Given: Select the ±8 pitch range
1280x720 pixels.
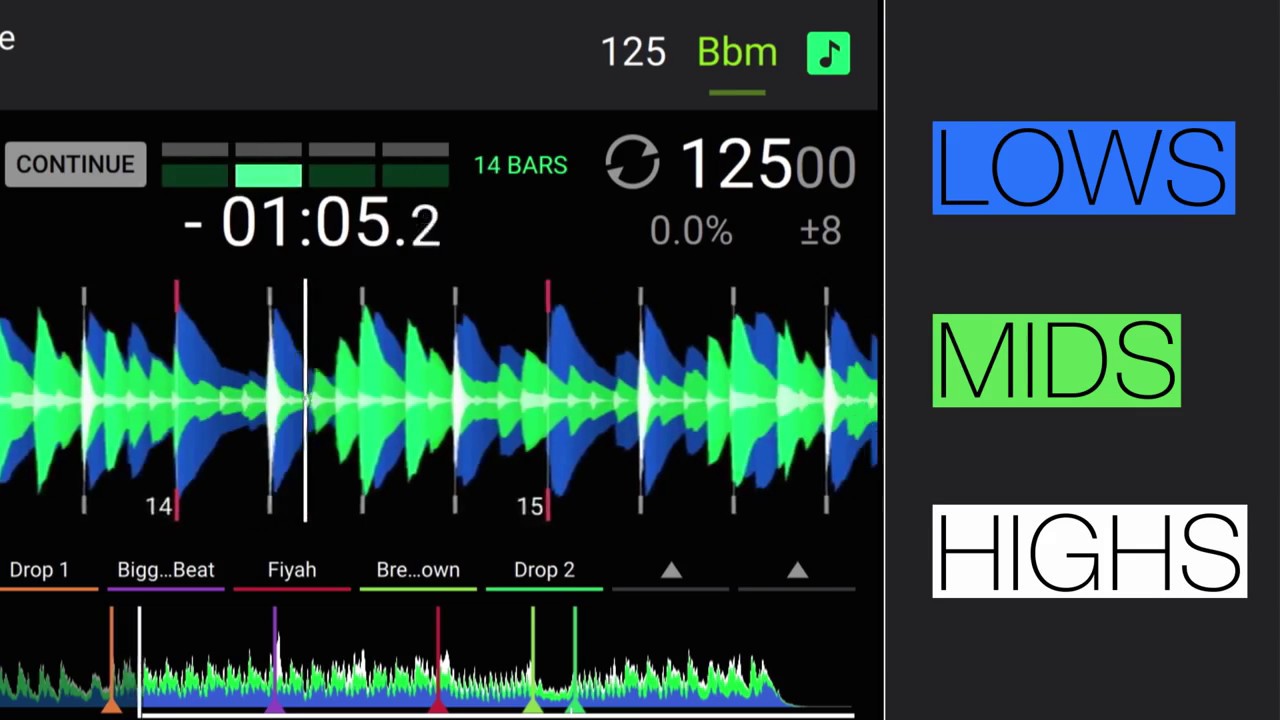Looking at the screenshot, I should coord(821,232).
